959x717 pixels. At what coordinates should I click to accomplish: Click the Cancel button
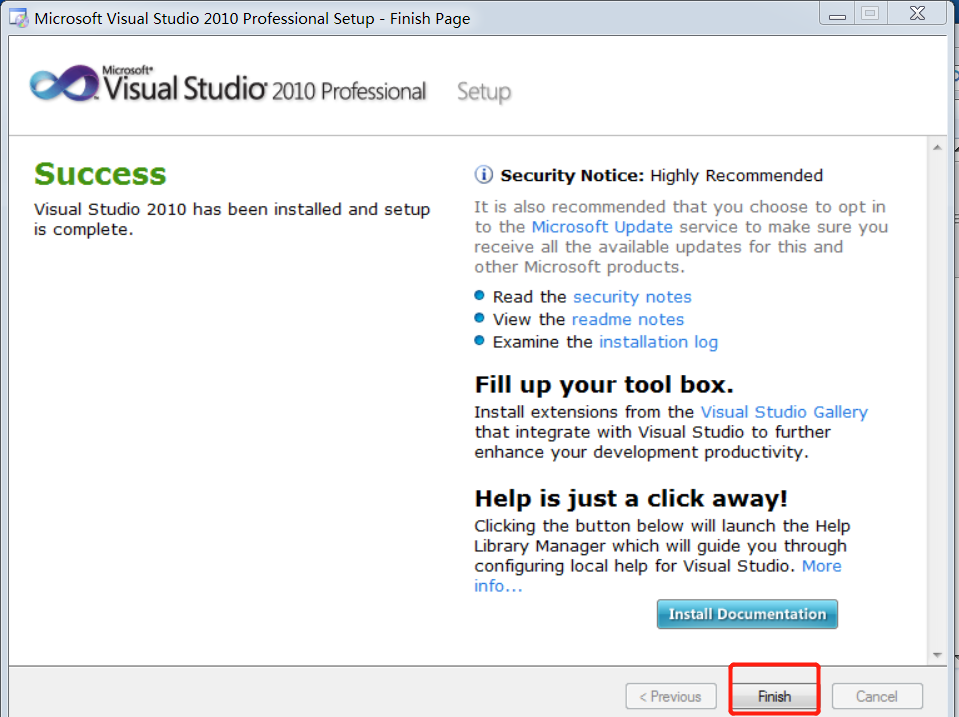[876, 696]
